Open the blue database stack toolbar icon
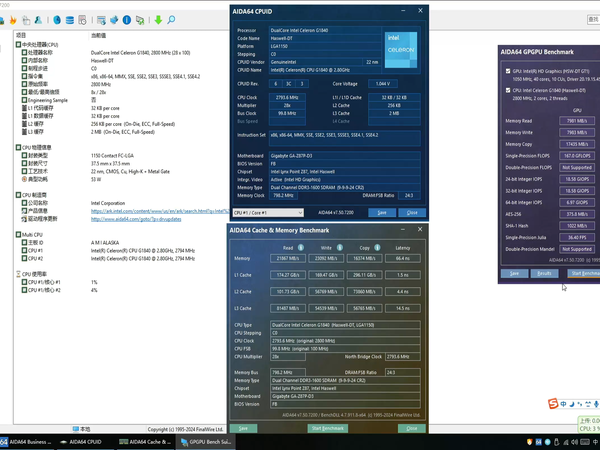 [x=70, y=20]
